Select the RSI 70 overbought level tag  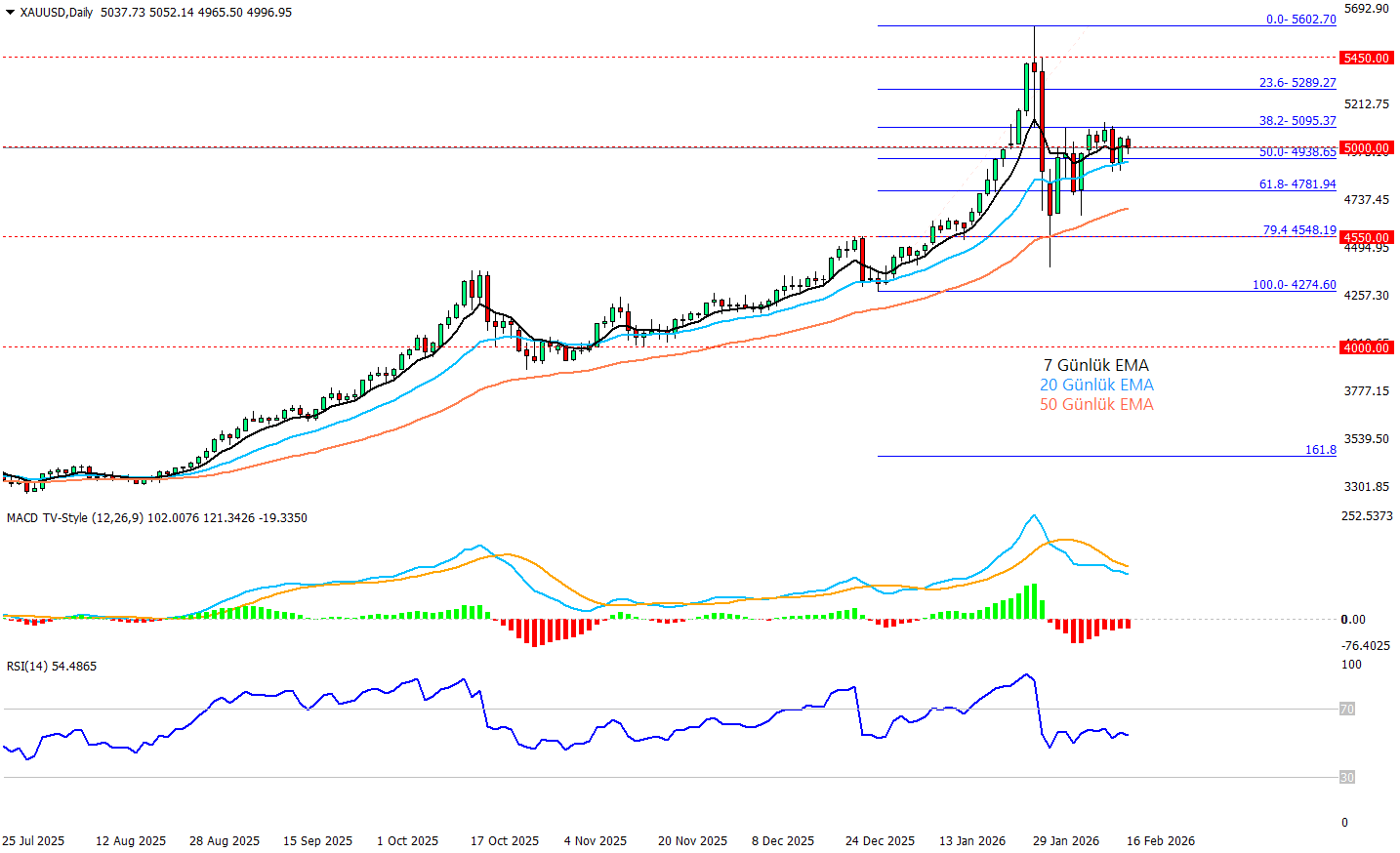point(1346,710)
